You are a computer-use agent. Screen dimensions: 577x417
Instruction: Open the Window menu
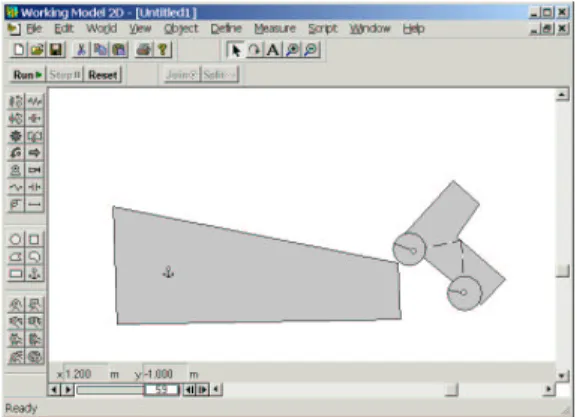coord(370,29)
